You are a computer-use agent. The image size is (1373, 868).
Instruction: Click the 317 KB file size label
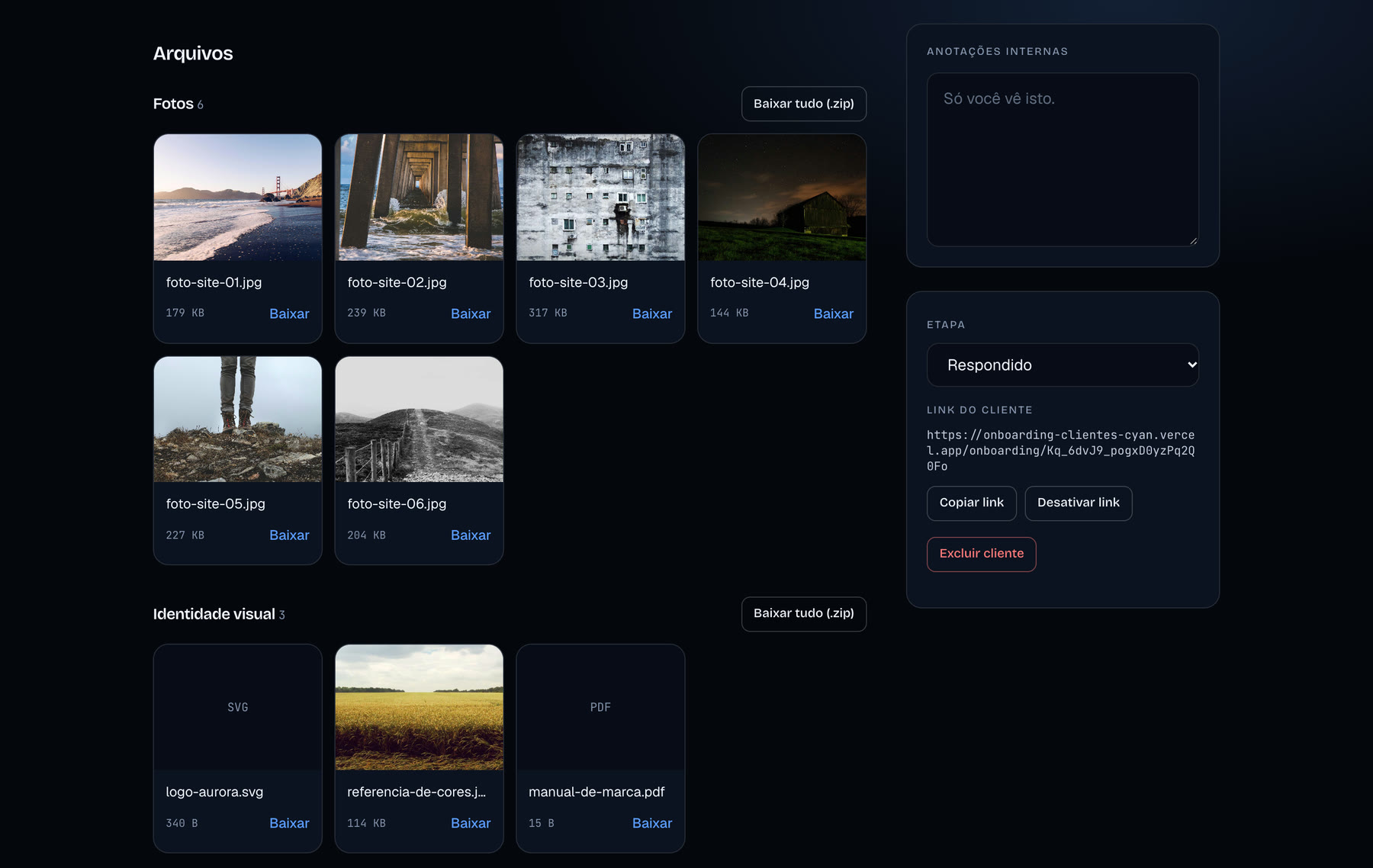click(x=548, y=313)
